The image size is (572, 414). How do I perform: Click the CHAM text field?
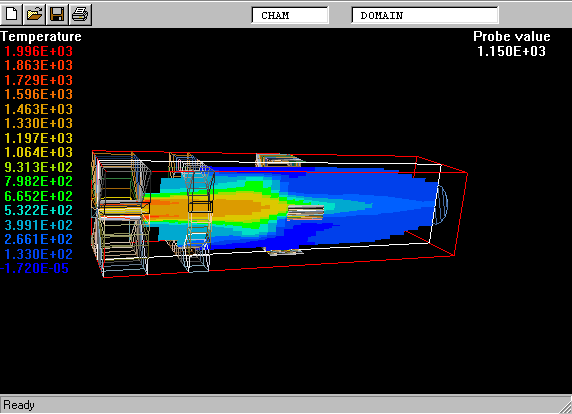[290, 15]
